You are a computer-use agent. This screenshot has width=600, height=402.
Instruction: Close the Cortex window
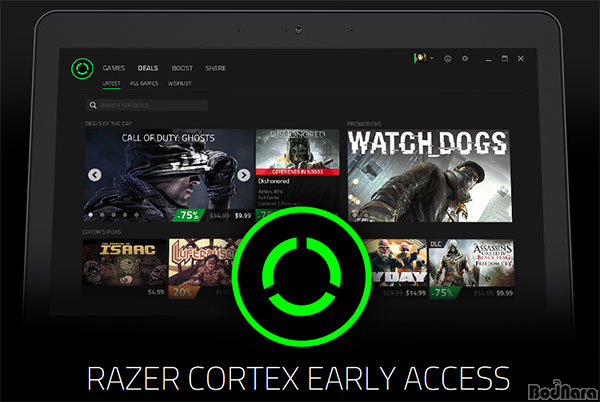pyautogui.click(x=521, y=59)
